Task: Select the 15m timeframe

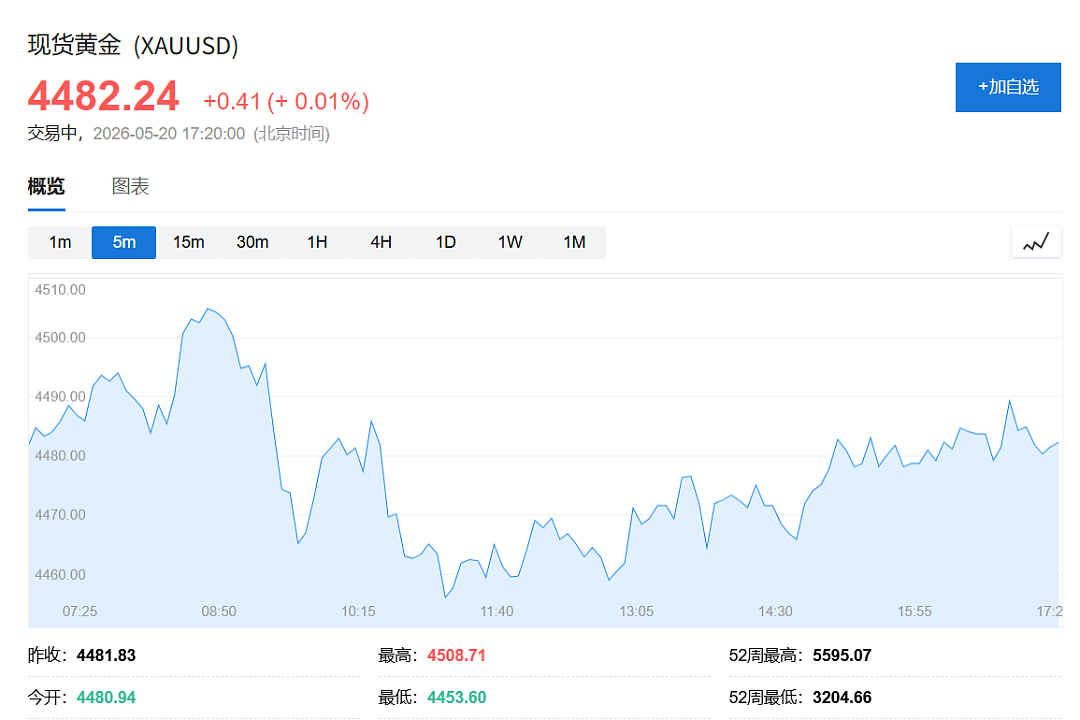Action: (x=188, y=243)
